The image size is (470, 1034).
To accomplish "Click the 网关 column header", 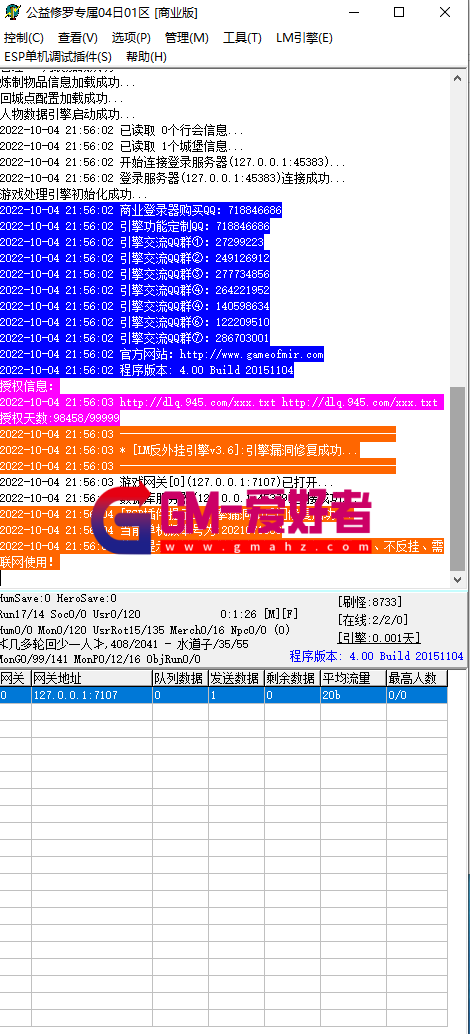I will [15, 678].
